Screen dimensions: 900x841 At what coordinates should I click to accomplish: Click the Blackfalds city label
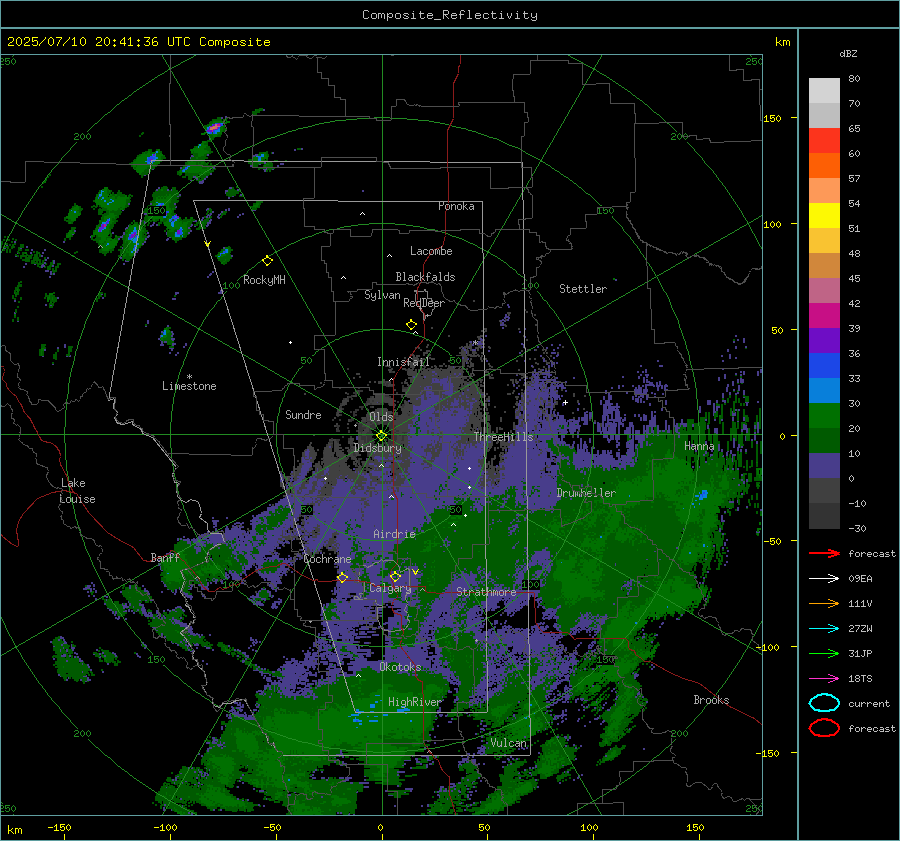pyautogui.click(x=425, y=277)
